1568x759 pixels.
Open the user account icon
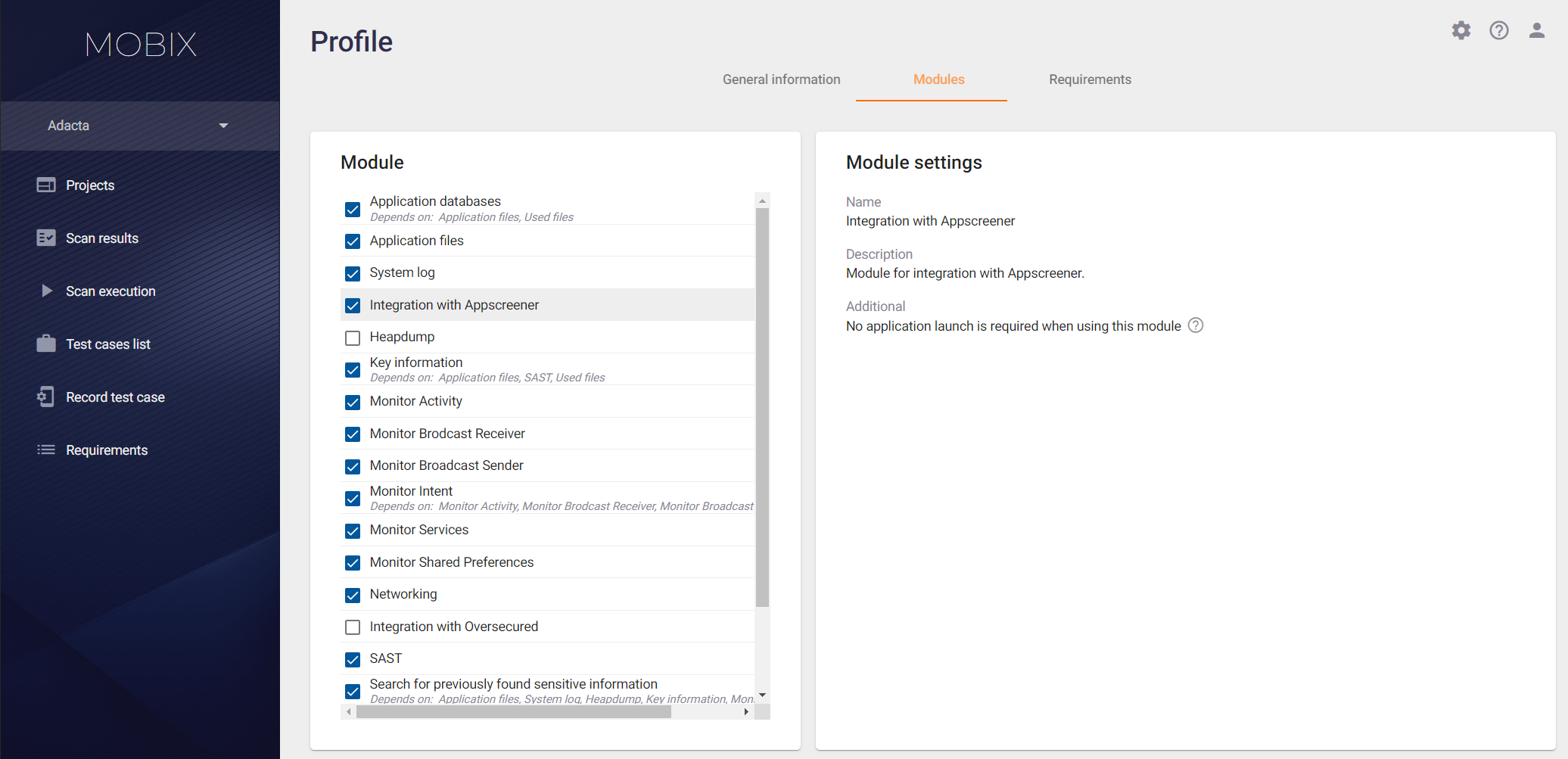[x=1536, y=30]
